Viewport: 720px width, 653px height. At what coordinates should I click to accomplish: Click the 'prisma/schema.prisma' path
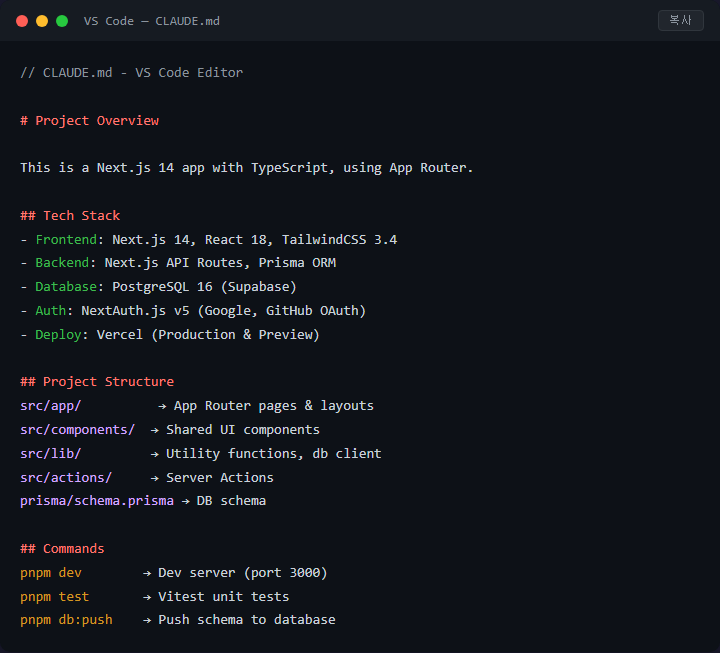[97, 501]
